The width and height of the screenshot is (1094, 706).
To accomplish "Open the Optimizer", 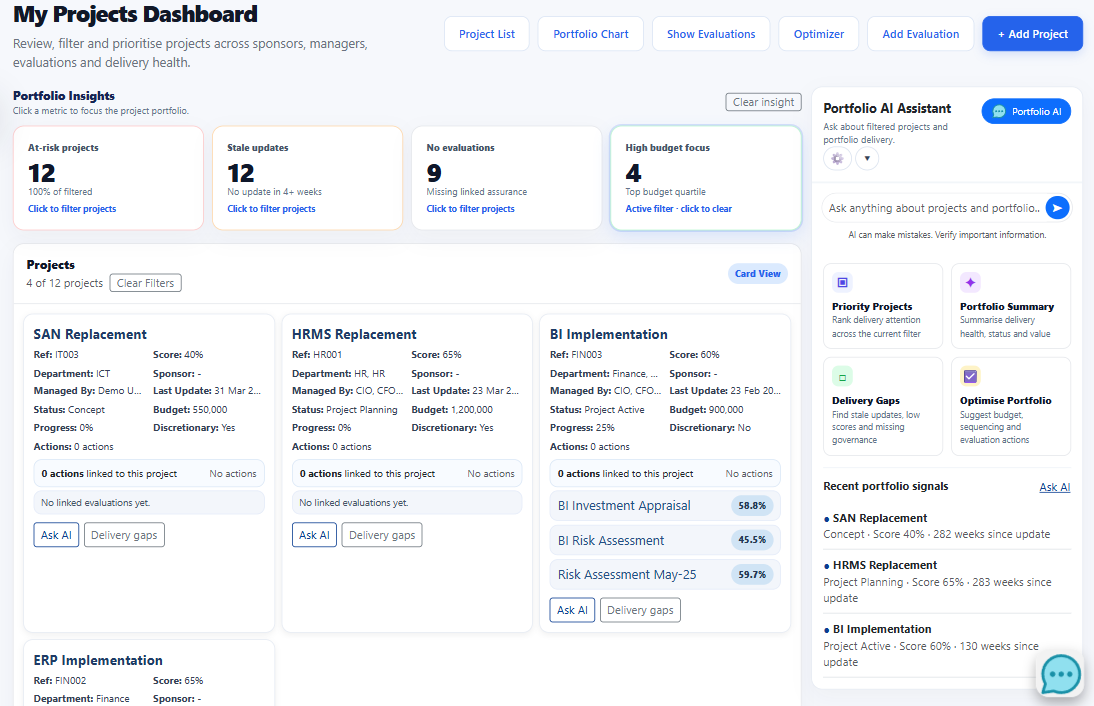I will pyautogui.click(x=818, y=33).
